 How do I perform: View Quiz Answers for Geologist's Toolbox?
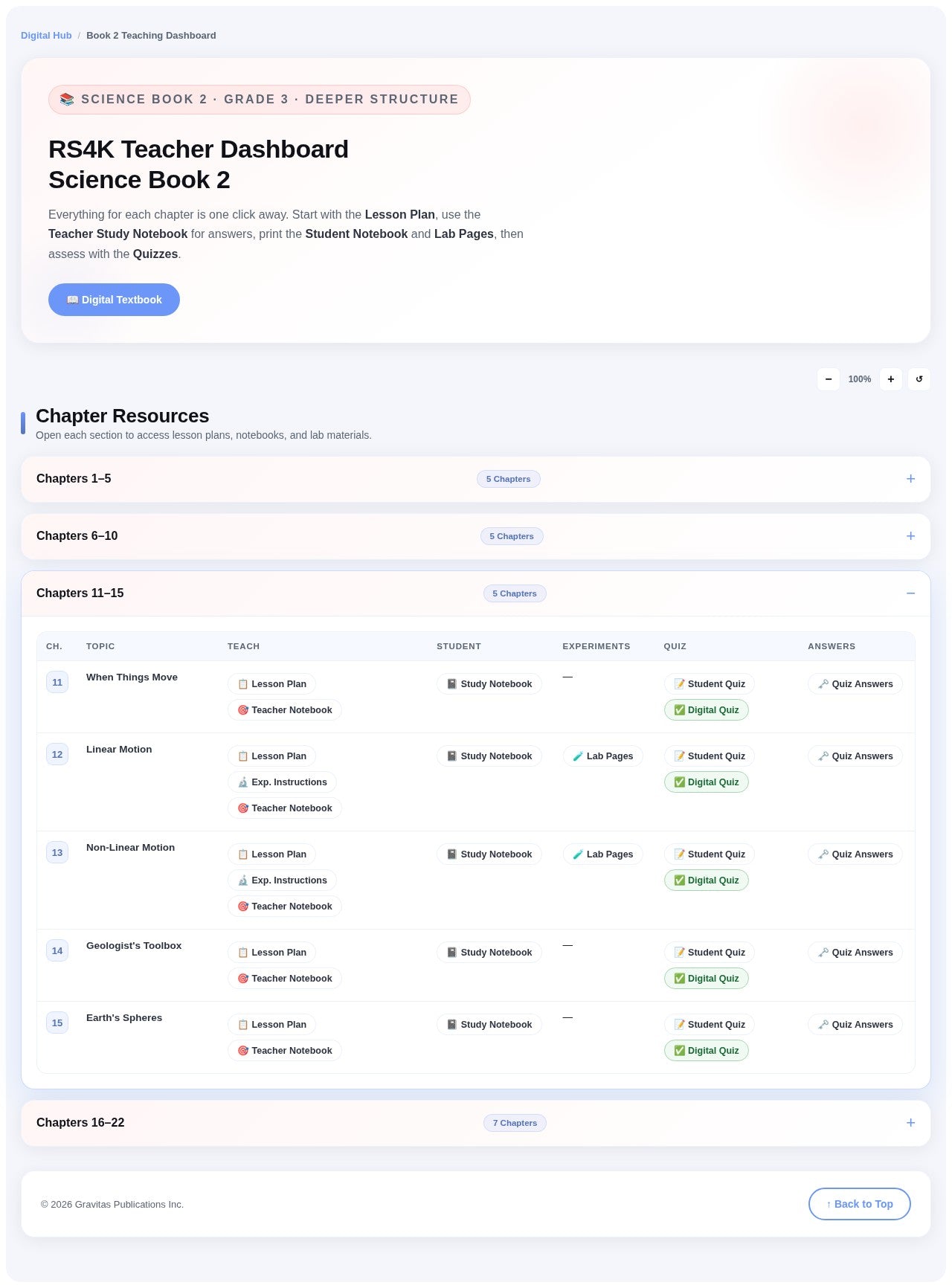pos(855,953)
